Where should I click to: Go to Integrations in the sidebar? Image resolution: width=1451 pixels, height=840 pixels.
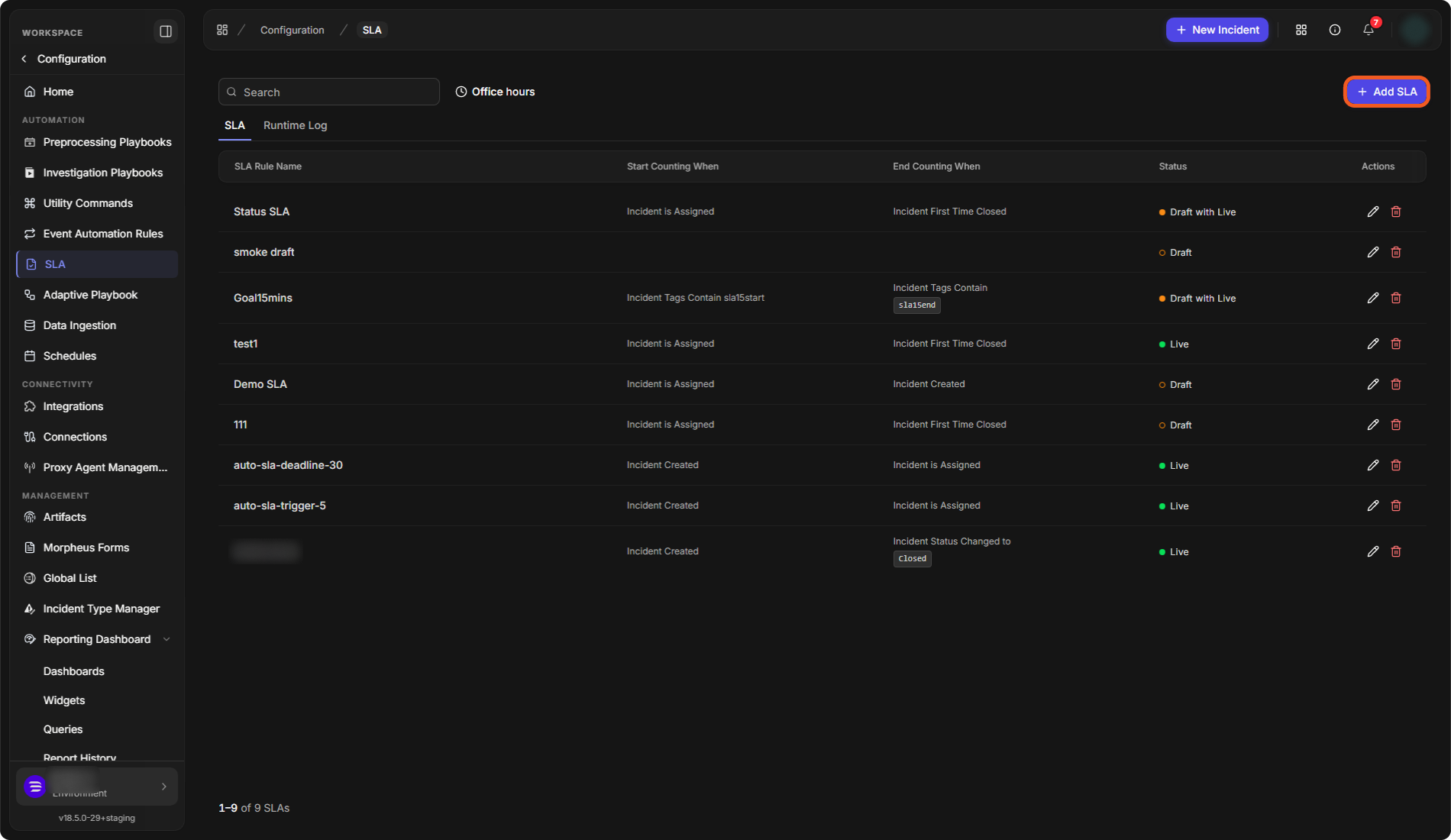(x=97, y=406)
